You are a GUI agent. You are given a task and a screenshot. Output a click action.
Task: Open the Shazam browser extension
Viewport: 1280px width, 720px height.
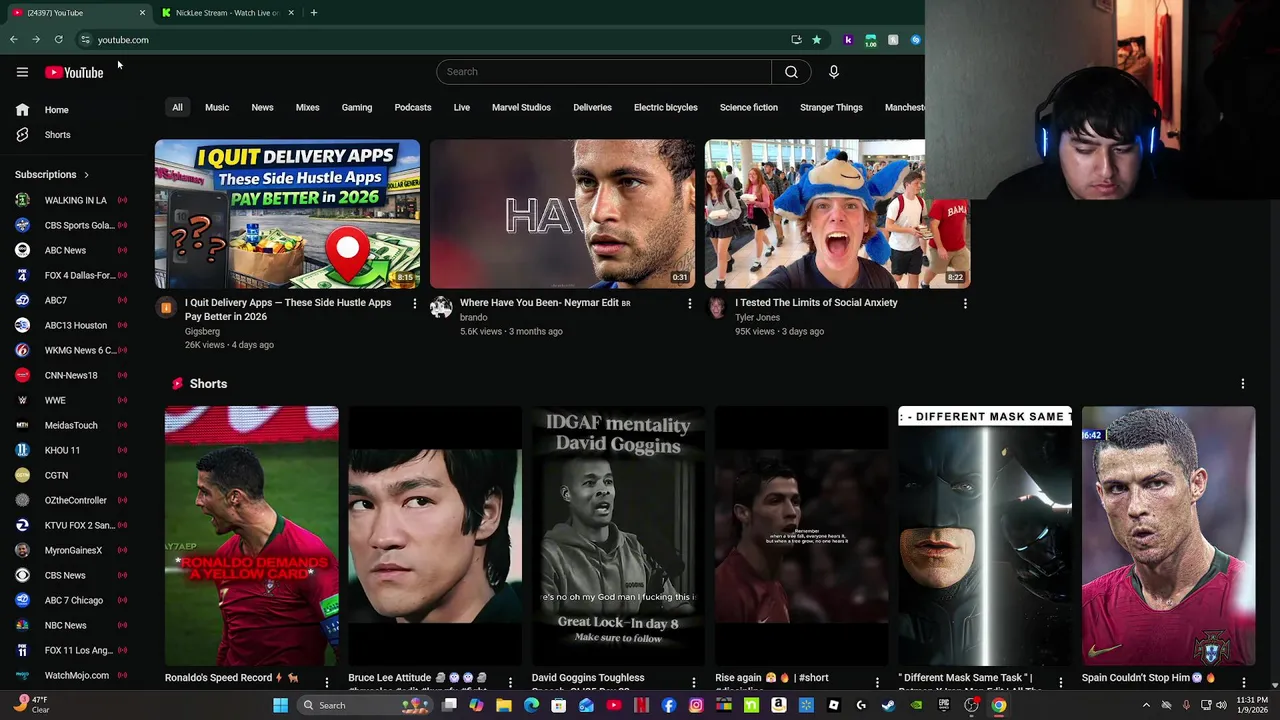pos(915,40)
